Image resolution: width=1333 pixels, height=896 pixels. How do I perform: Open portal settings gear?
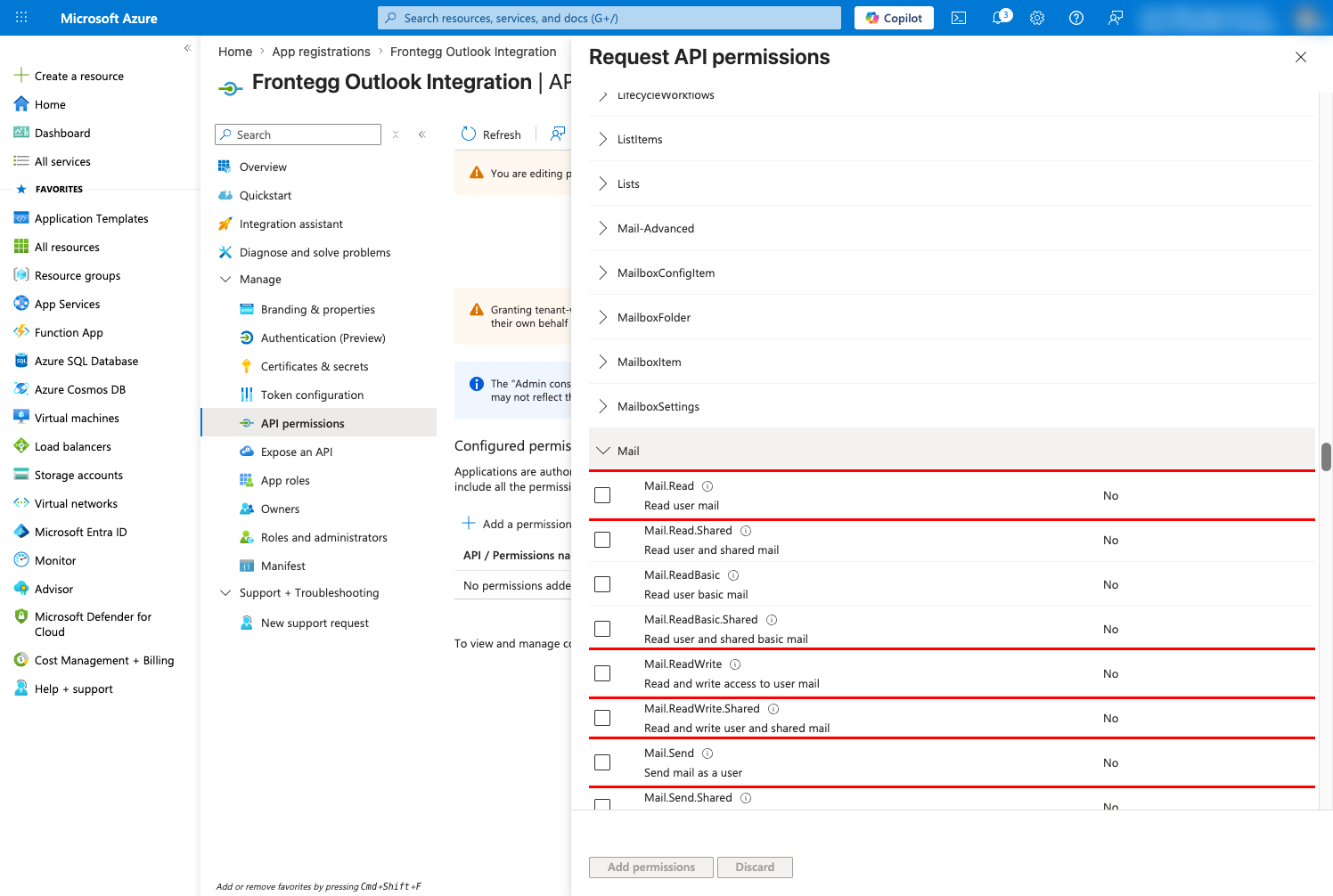[x=1037, y=18]
